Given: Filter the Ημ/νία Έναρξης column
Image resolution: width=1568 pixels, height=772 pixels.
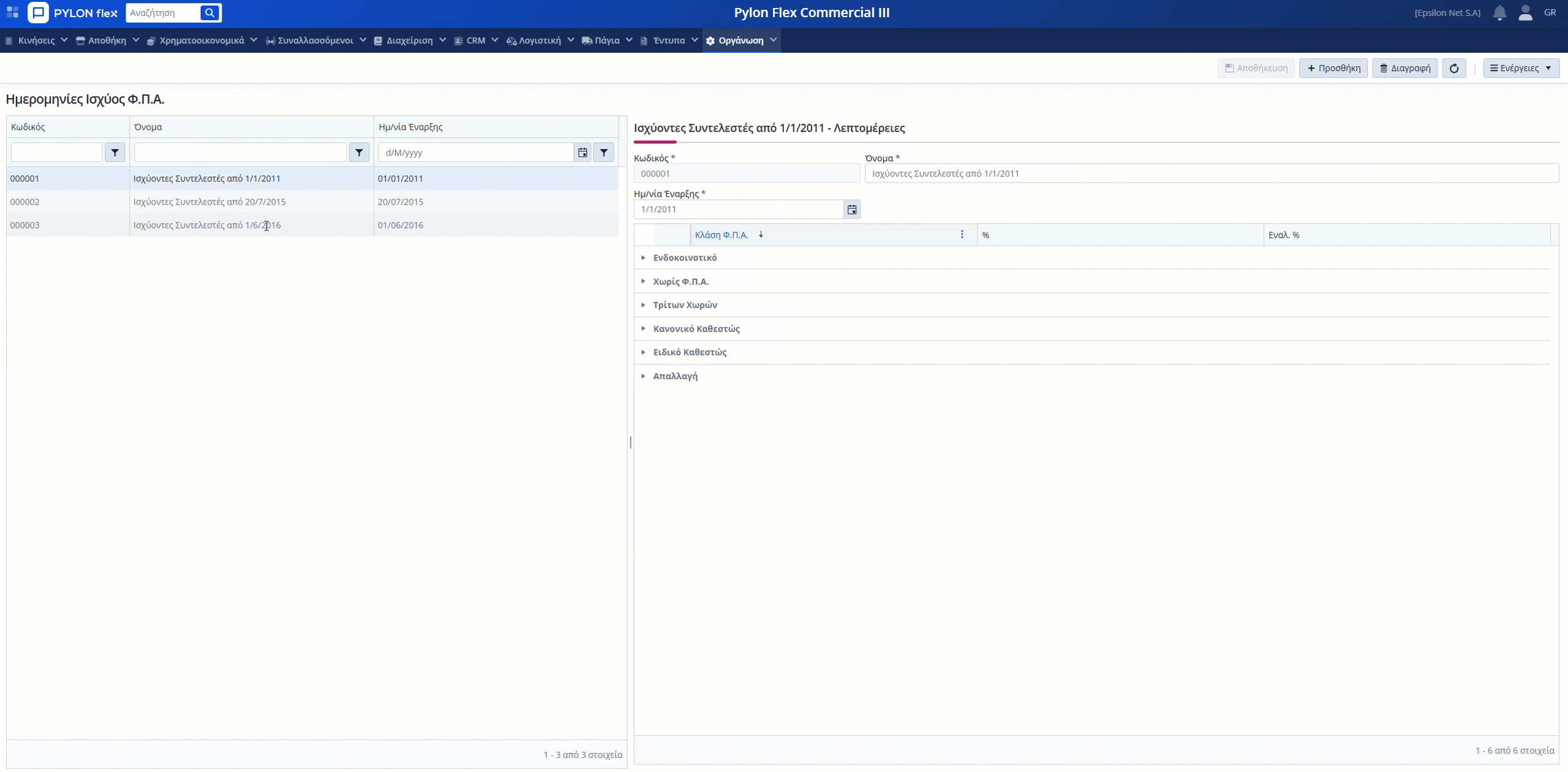Looking at the screenshot, I should coord(603,153).
